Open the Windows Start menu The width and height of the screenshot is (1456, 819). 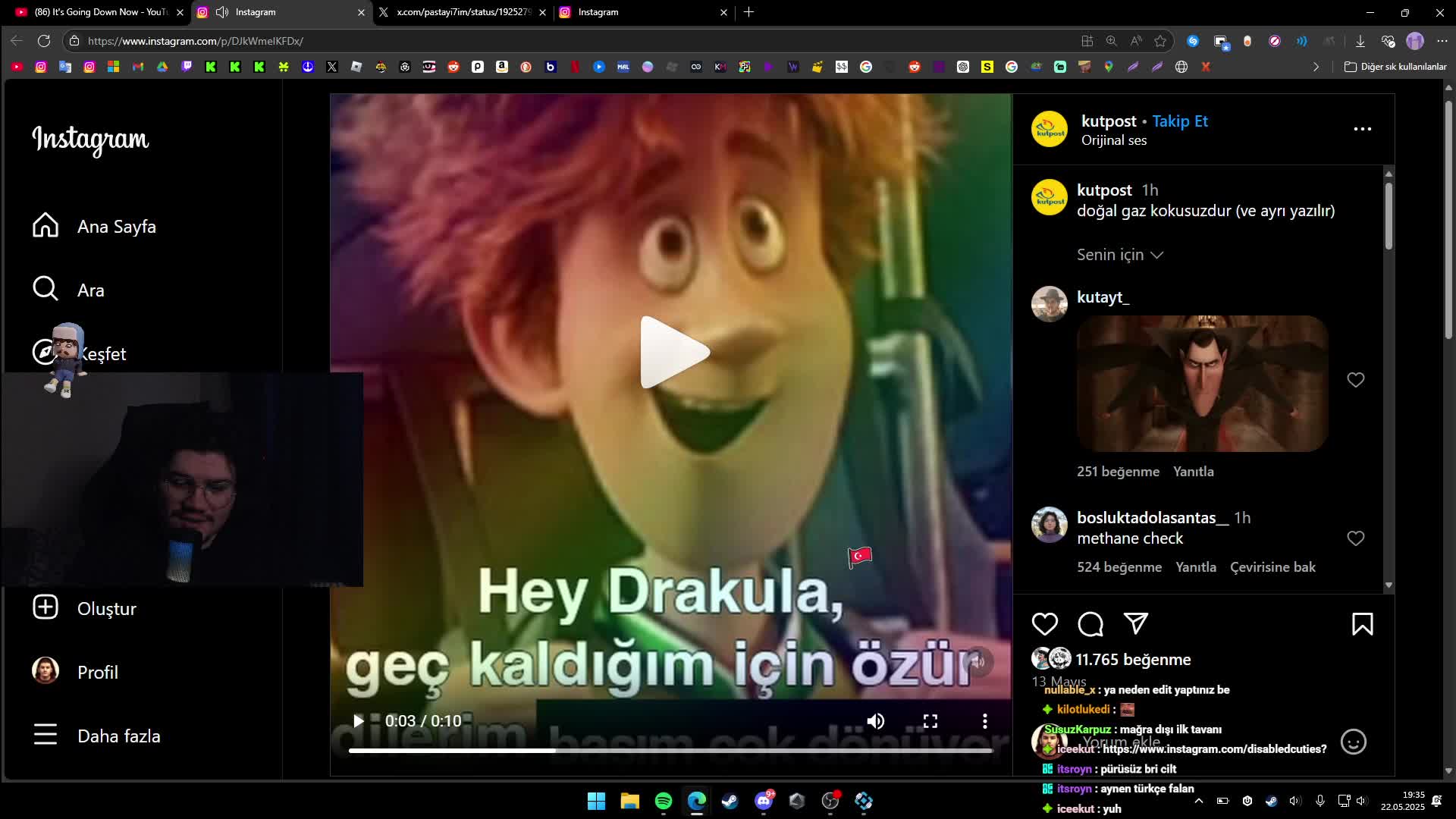(x=596, y=801)
